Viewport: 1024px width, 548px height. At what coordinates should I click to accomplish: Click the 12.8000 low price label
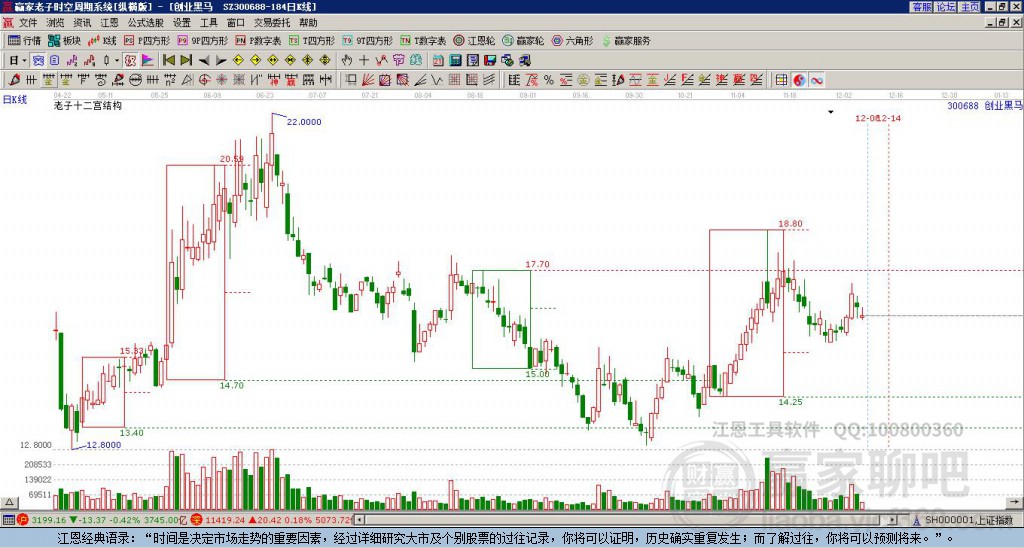(x=104, y=445)
